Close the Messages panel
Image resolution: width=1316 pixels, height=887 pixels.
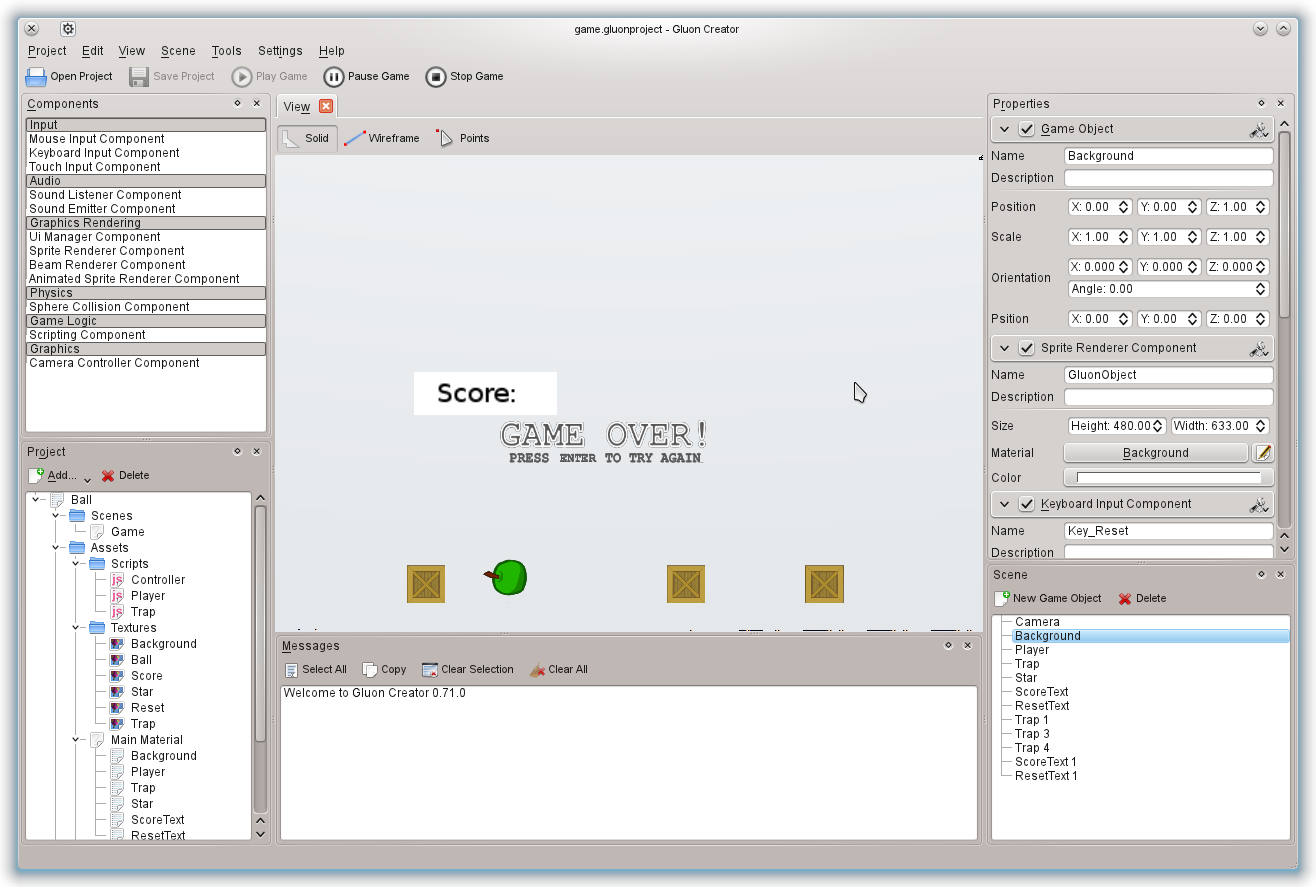(967, 645)
